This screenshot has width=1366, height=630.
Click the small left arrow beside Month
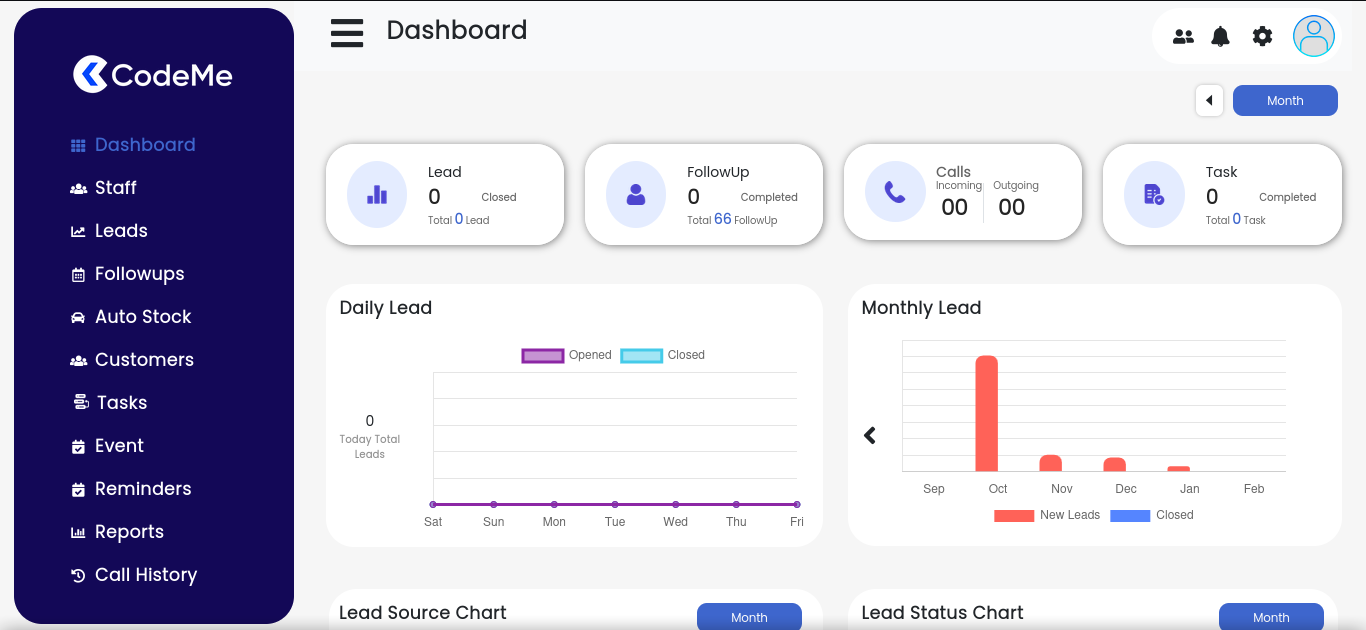tap(1209, 100)
